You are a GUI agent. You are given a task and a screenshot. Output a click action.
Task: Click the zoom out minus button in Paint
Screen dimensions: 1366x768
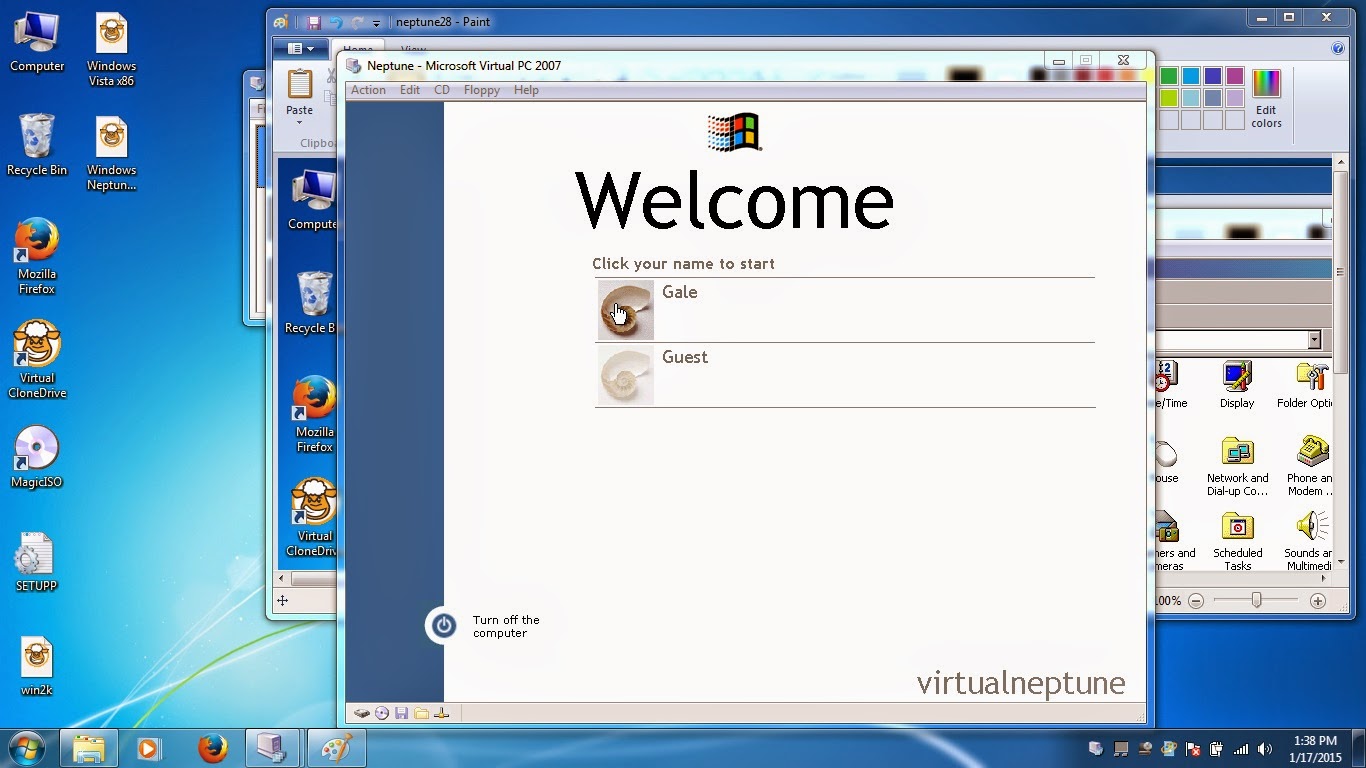tap(1196, 601)
